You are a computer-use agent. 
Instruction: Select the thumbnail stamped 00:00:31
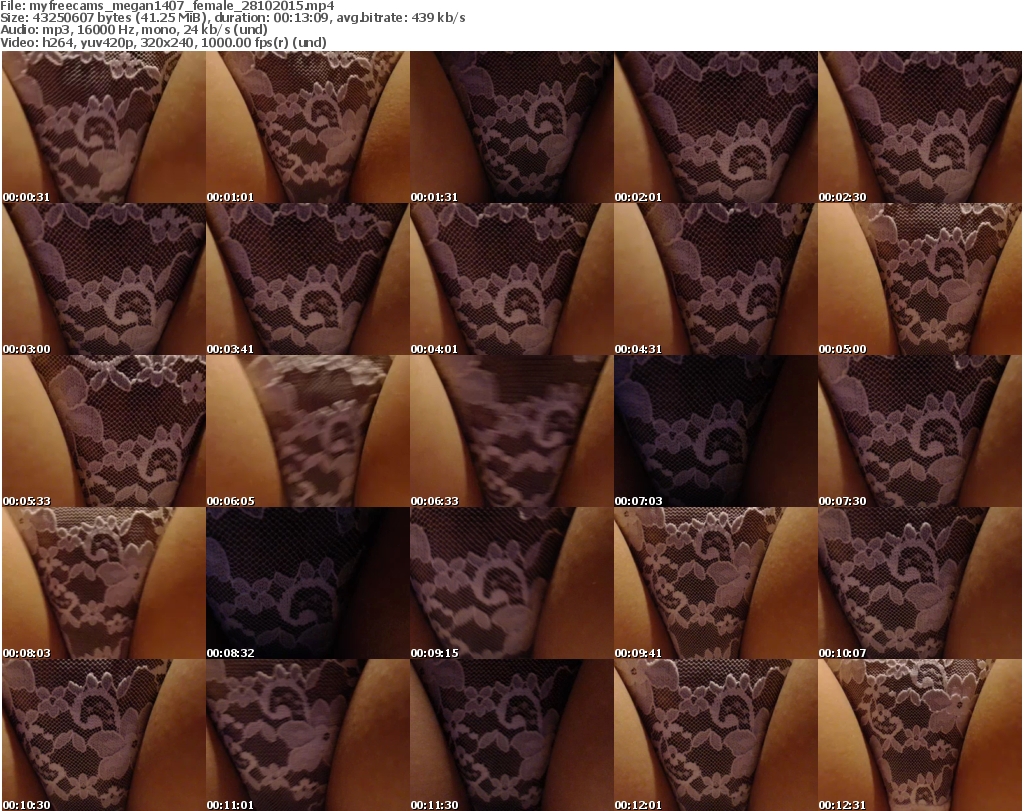[x=104, y=127]
